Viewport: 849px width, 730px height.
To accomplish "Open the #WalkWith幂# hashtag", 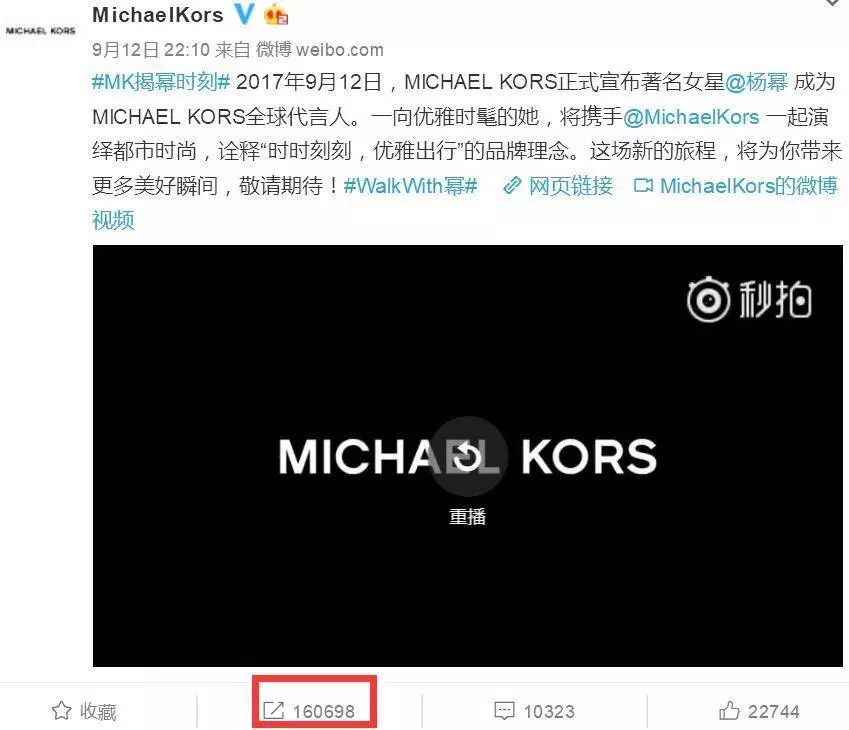I will tap(410, 186).
